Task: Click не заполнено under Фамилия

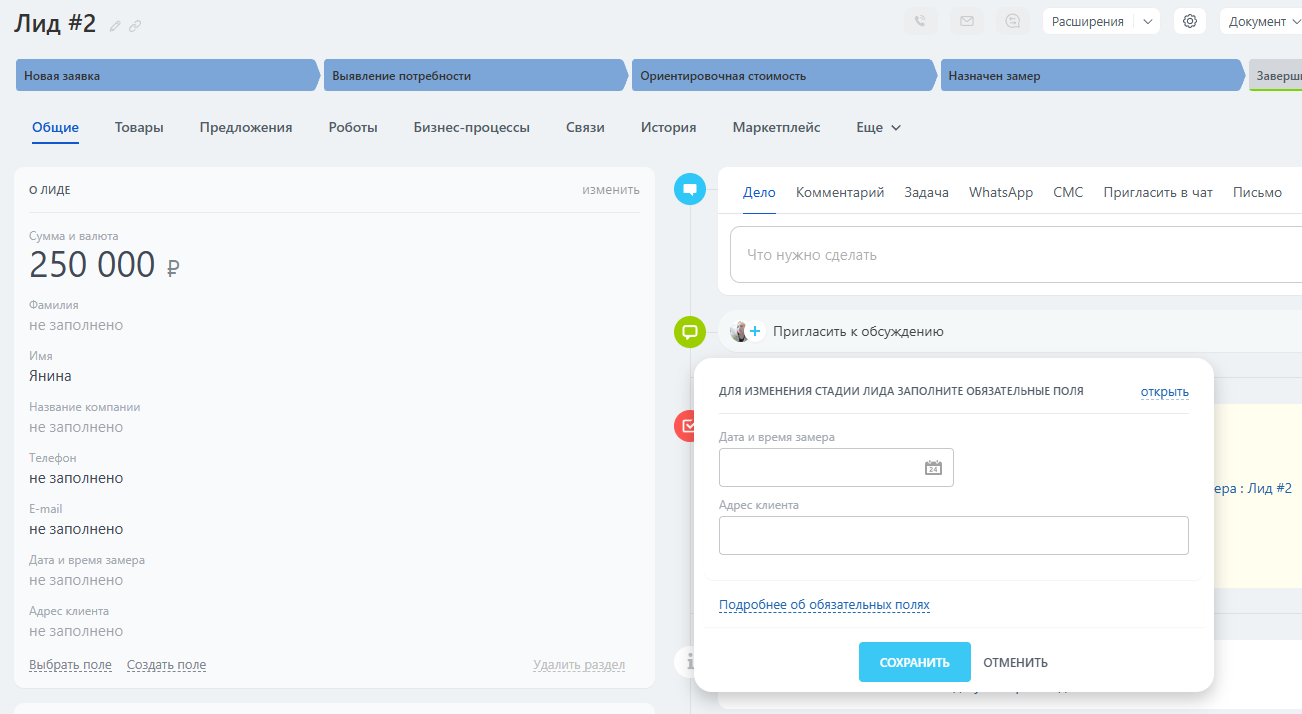Action: [x=76, y=325]
